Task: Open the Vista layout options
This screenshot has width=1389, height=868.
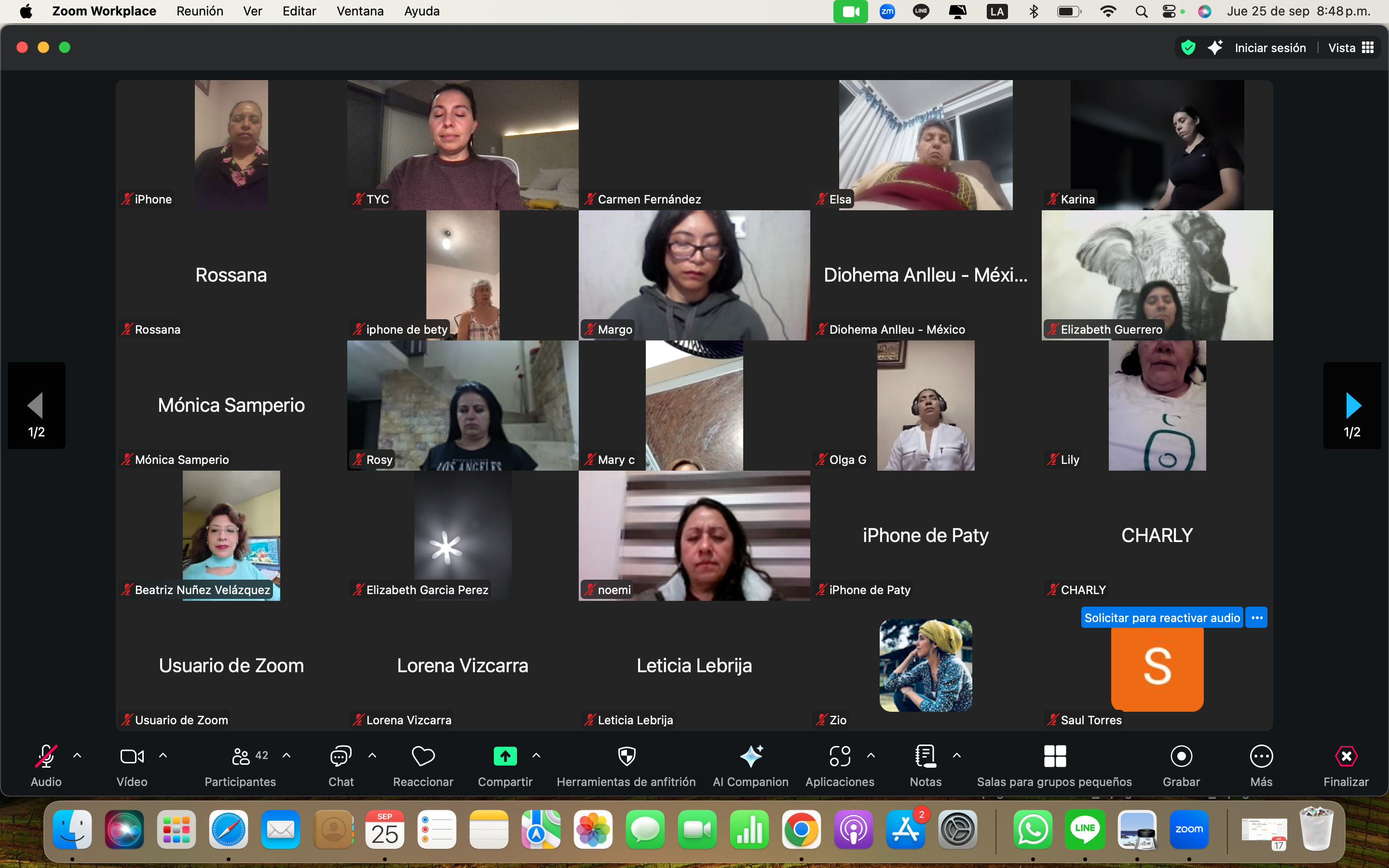Action: 1350,48
